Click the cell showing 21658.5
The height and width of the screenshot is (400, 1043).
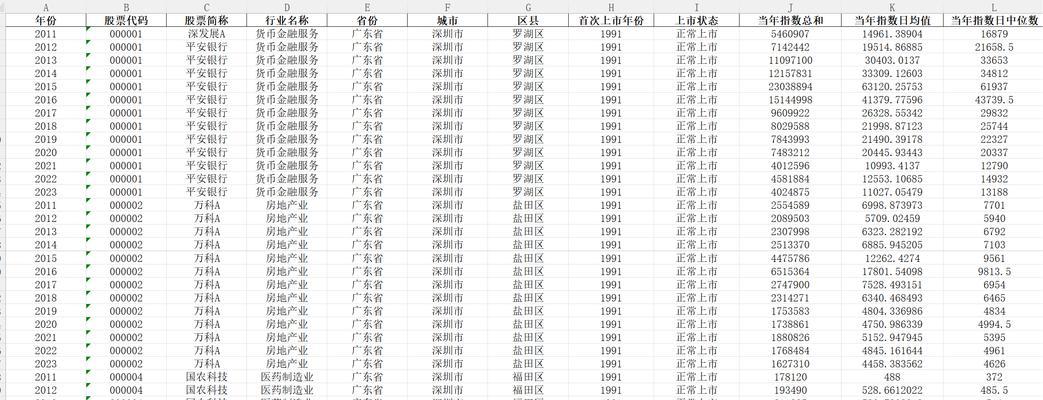coord(993,47)
